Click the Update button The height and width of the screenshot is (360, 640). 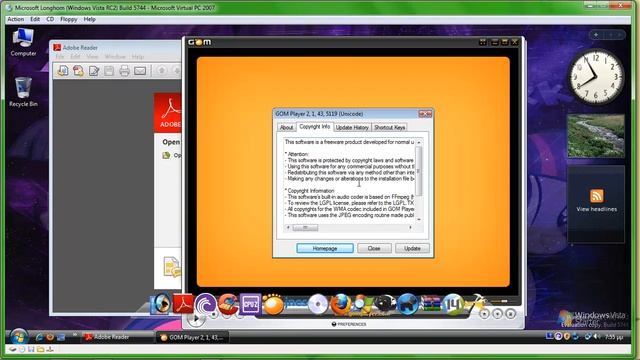click(412, 248)
